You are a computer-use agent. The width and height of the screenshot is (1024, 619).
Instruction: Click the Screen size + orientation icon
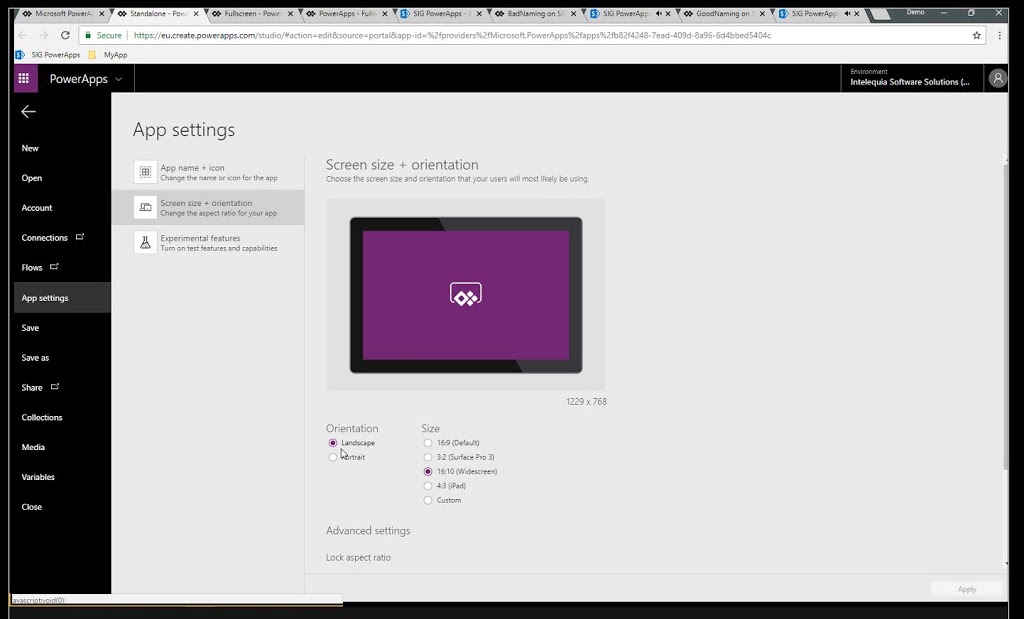pos(145,208)
